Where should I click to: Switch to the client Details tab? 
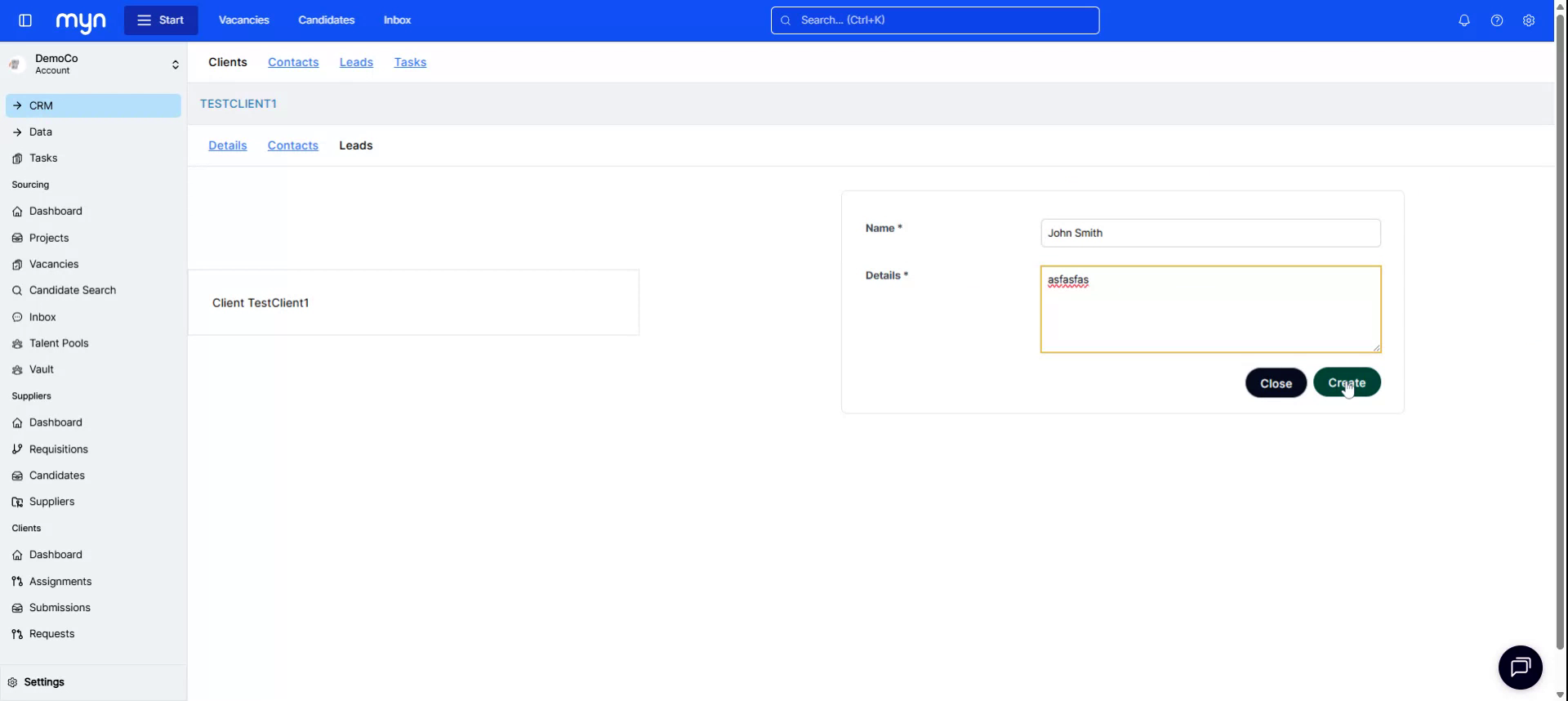pos(227,145)
